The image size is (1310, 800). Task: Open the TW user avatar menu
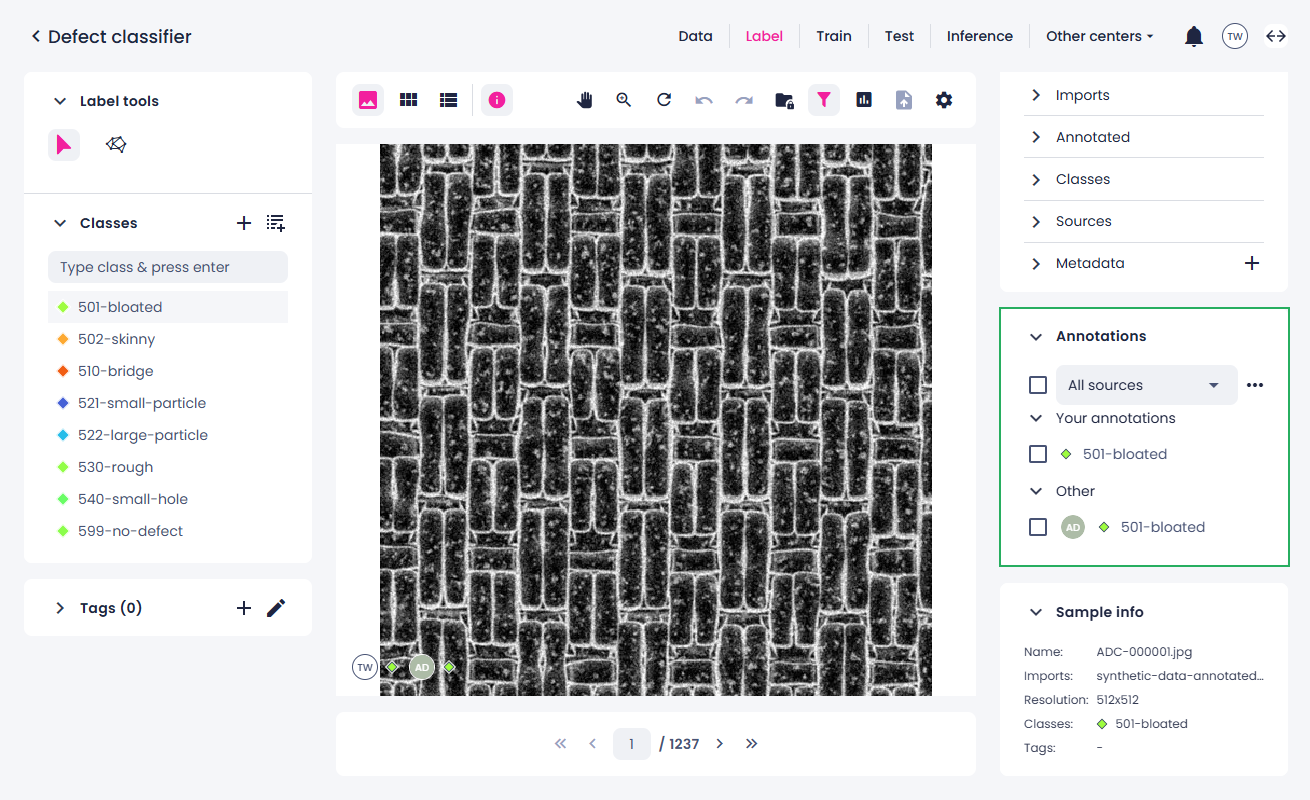[x=1235, y=36]
